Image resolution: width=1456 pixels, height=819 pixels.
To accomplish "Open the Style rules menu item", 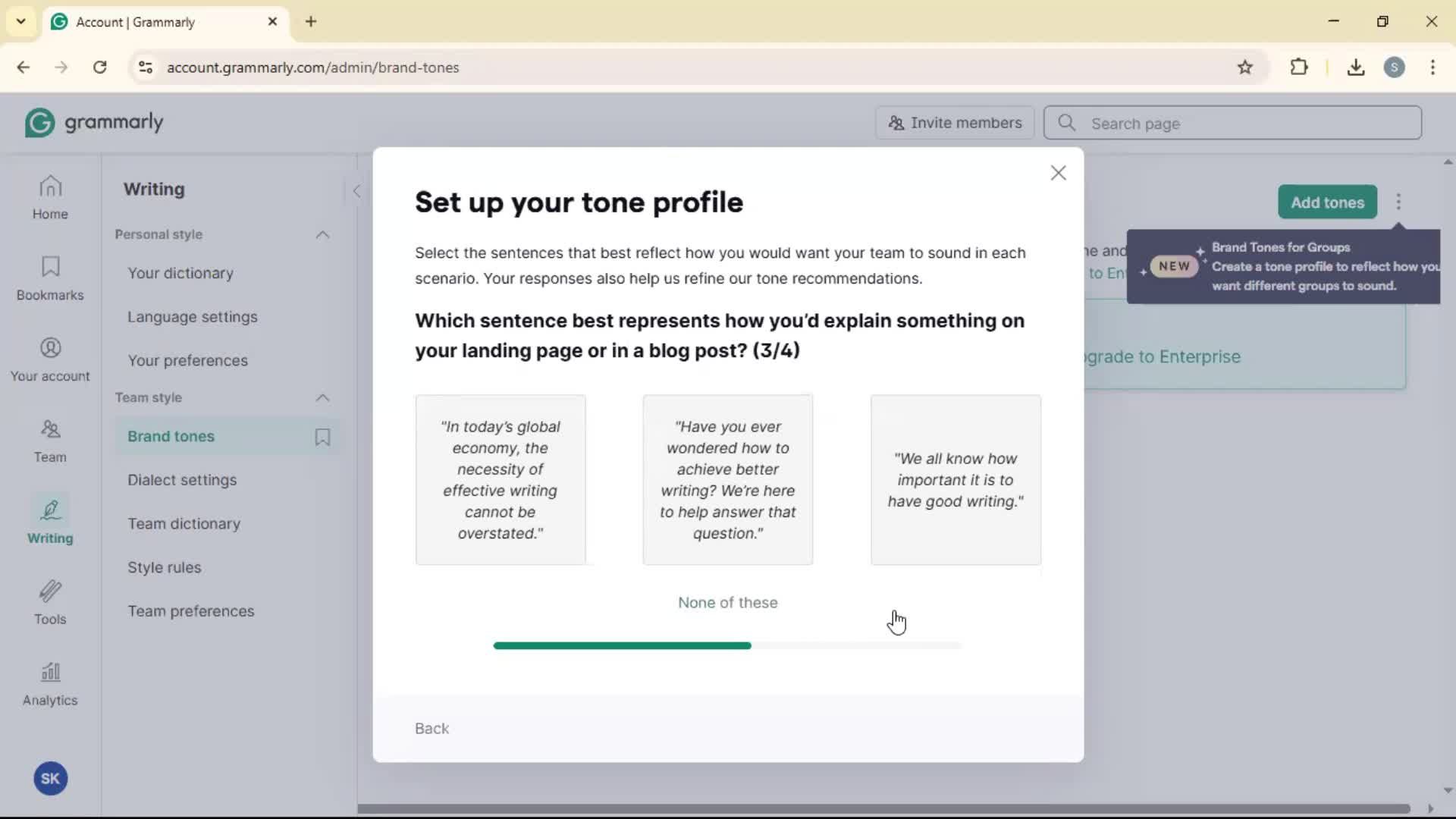I will tap(165, 567).
